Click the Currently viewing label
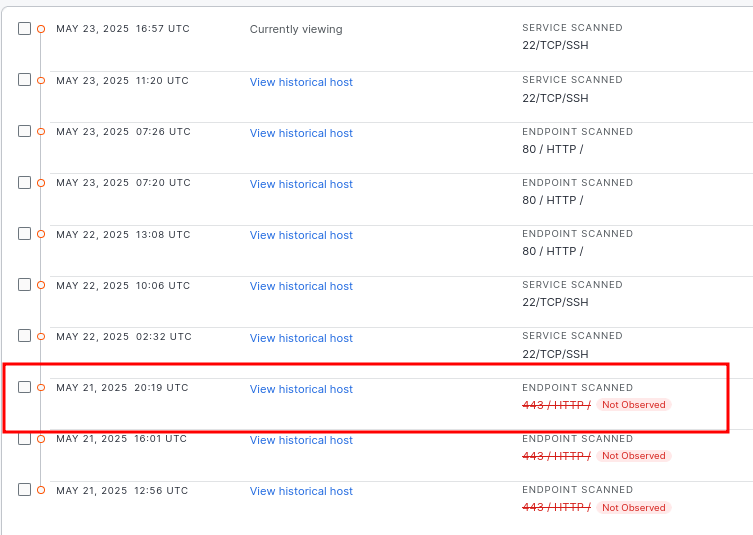753x535 pixels. 296,30
